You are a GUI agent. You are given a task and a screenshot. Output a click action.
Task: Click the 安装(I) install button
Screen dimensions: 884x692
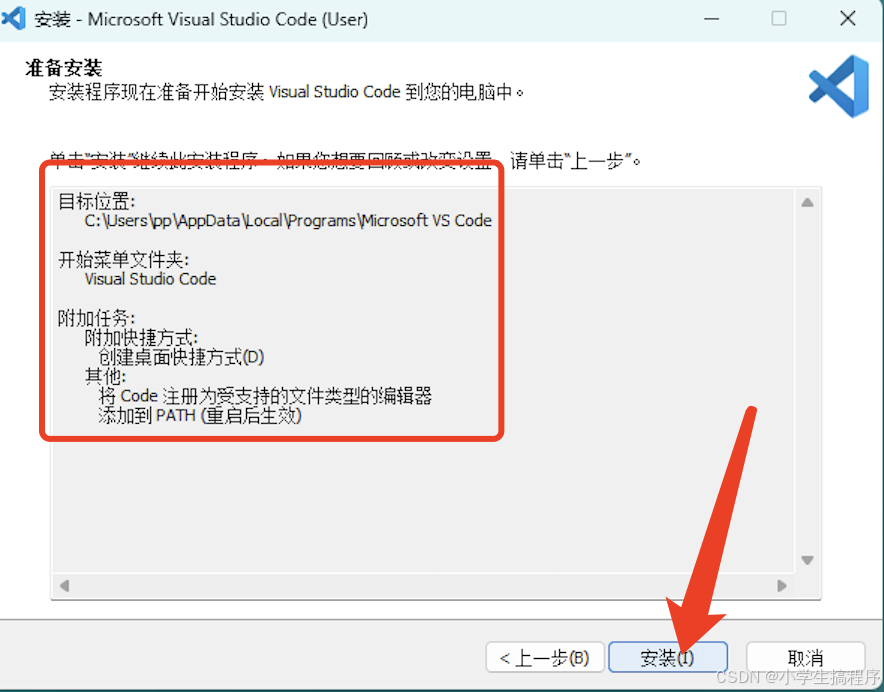click(x=668, y=658)
